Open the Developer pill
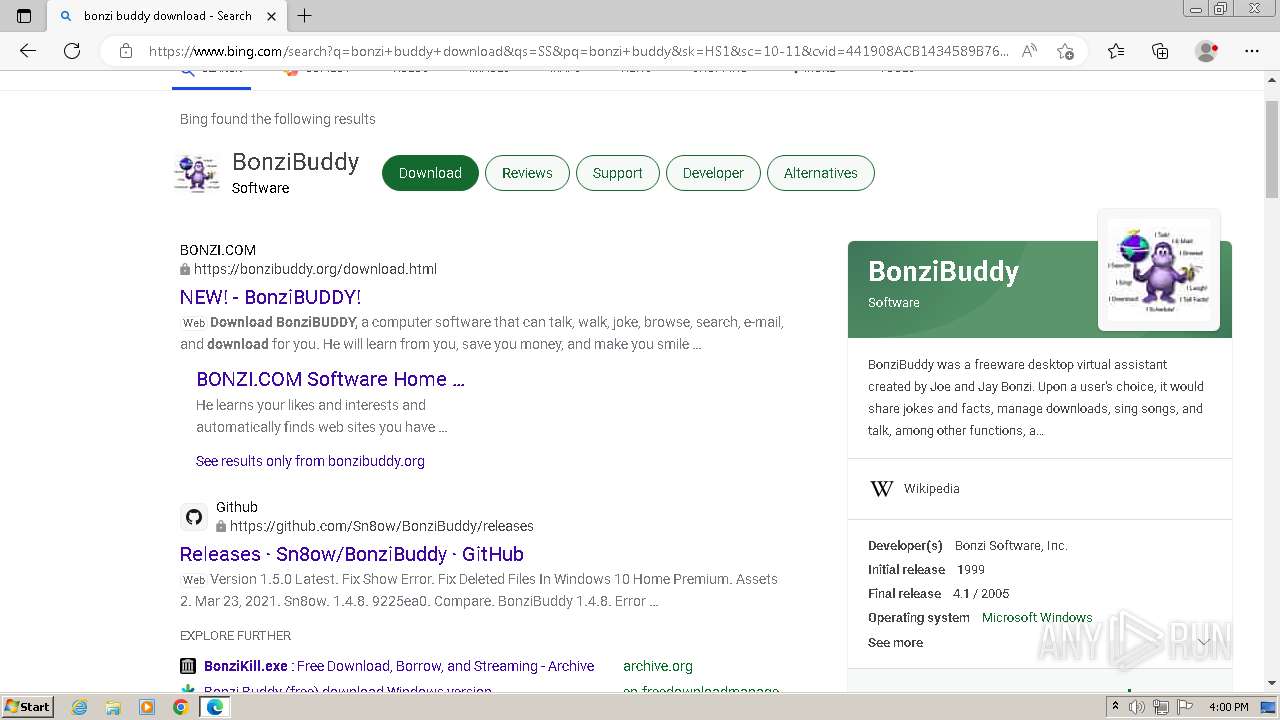 713,173
